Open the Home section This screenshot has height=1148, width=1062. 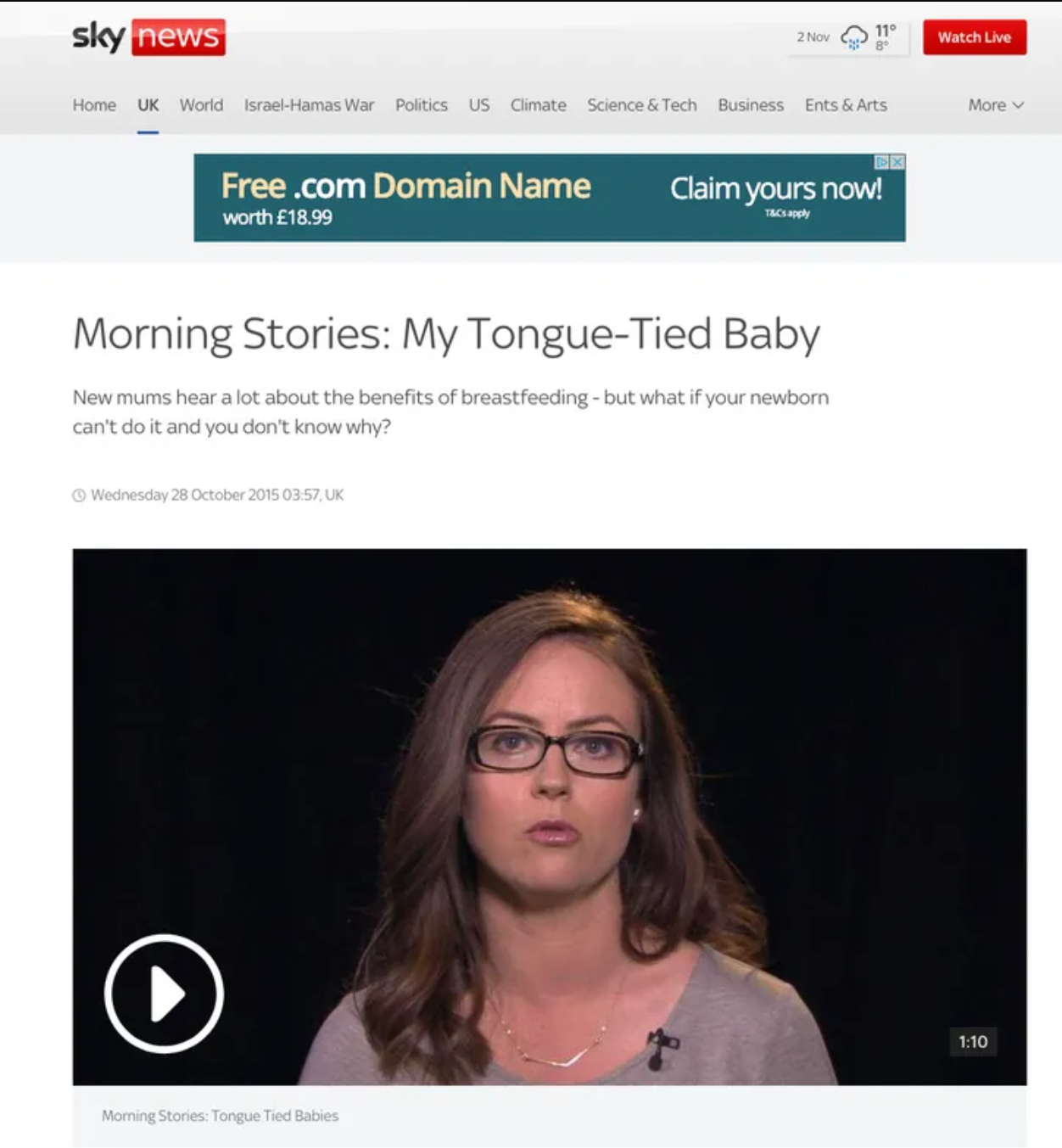(94, 105)
